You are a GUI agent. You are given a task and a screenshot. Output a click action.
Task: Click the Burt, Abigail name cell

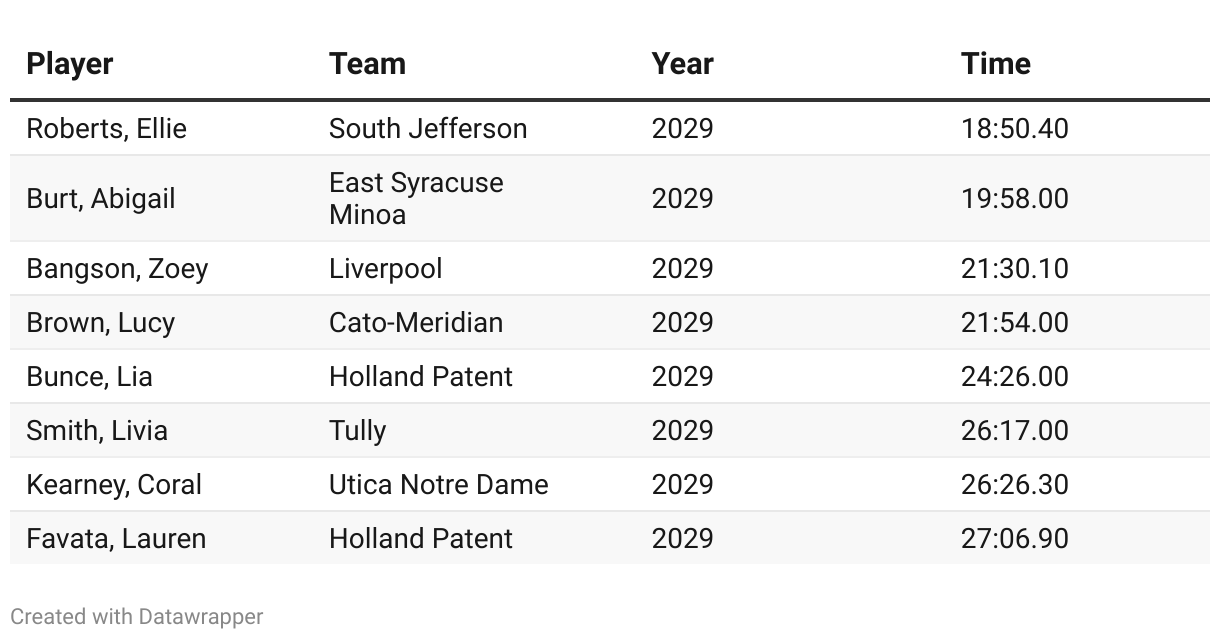100,199
